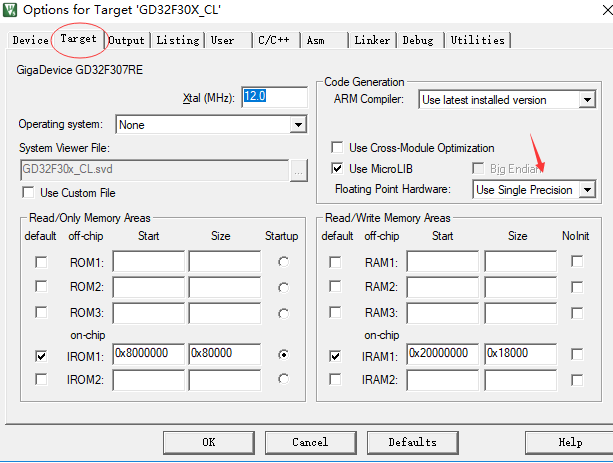This screenshot has height=463, width=613.
Task: Switch to the C/C++ tab
Action: click(274, 40)
